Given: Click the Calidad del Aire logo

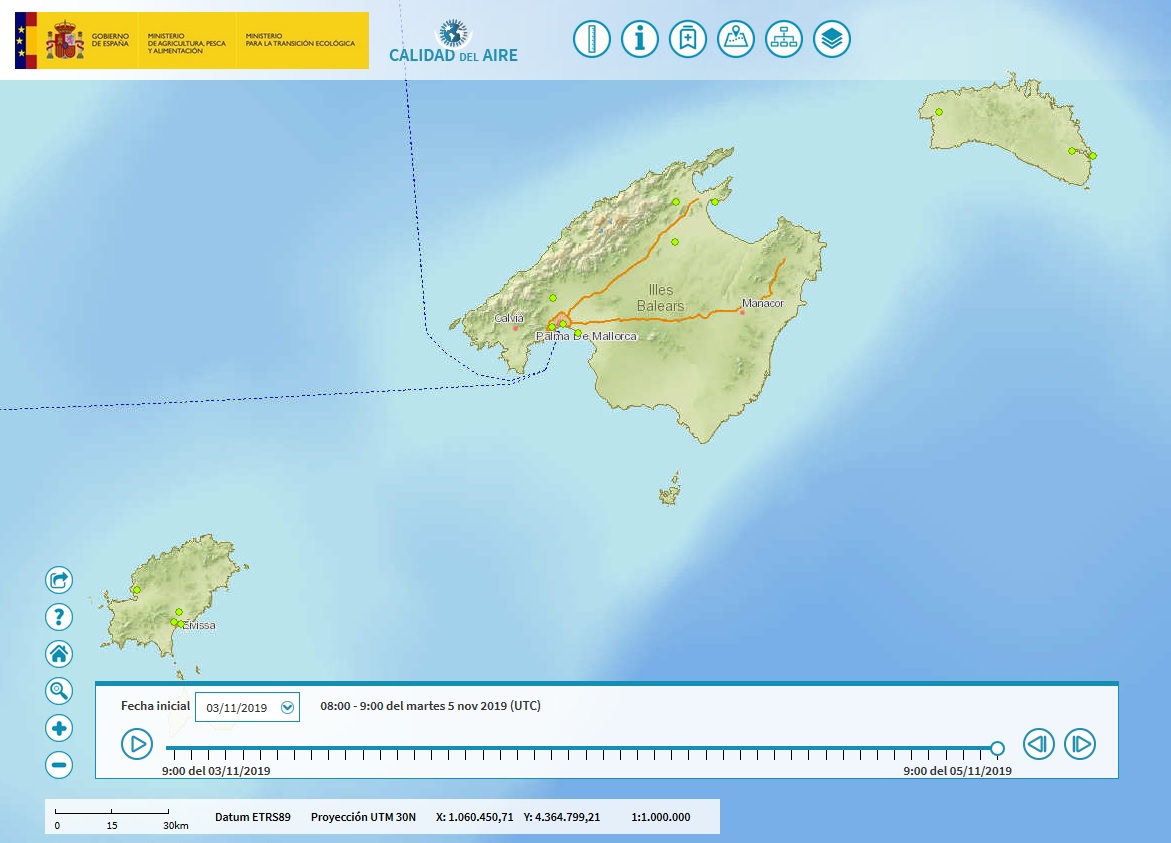Looking at the screenshot, I should [453, 41].
